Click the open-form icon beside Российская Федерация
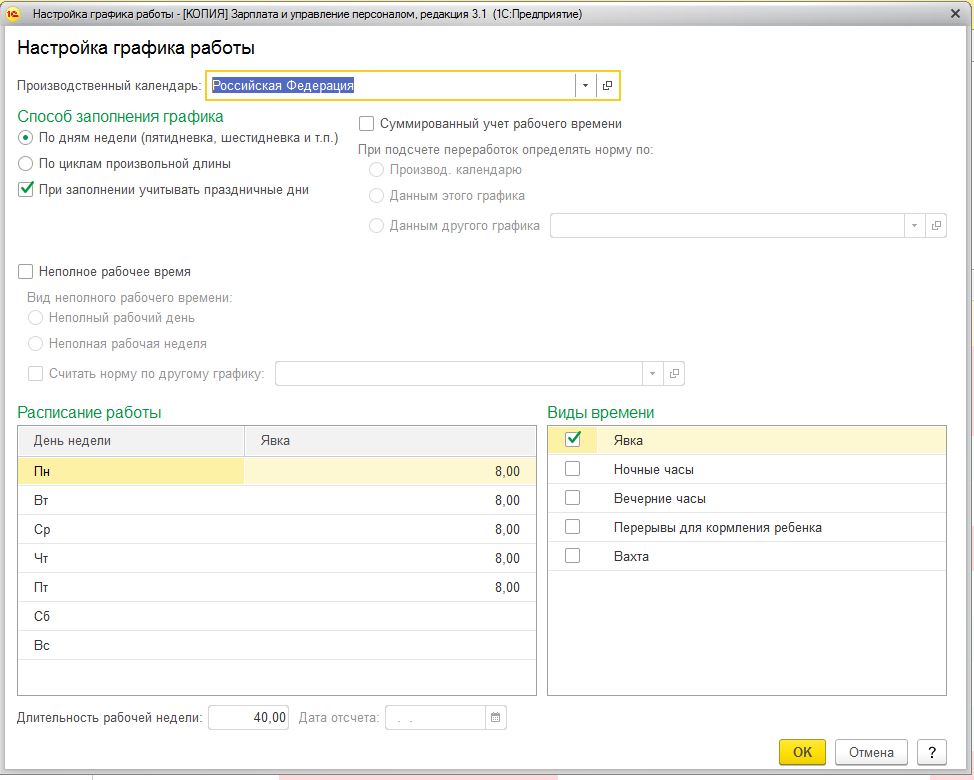 pos(608,86)
